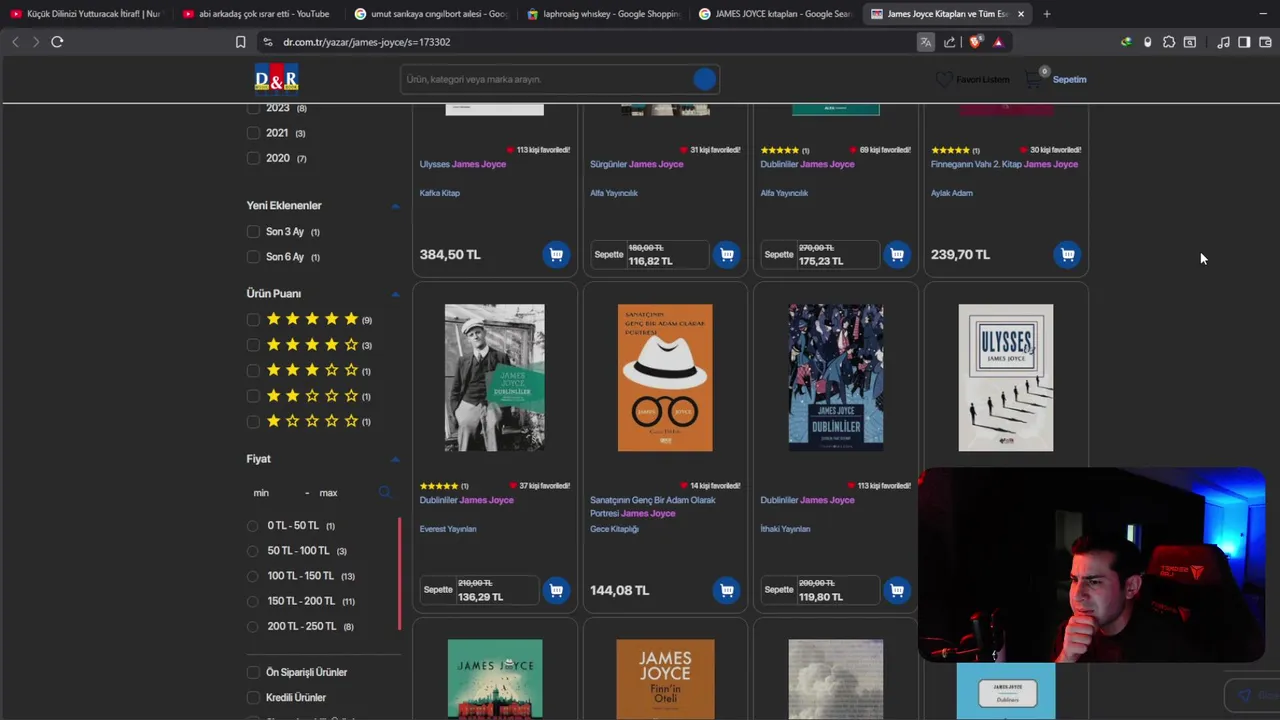
Task: Open the Sepetim shopping cart icon
Action: (1034, 79)
